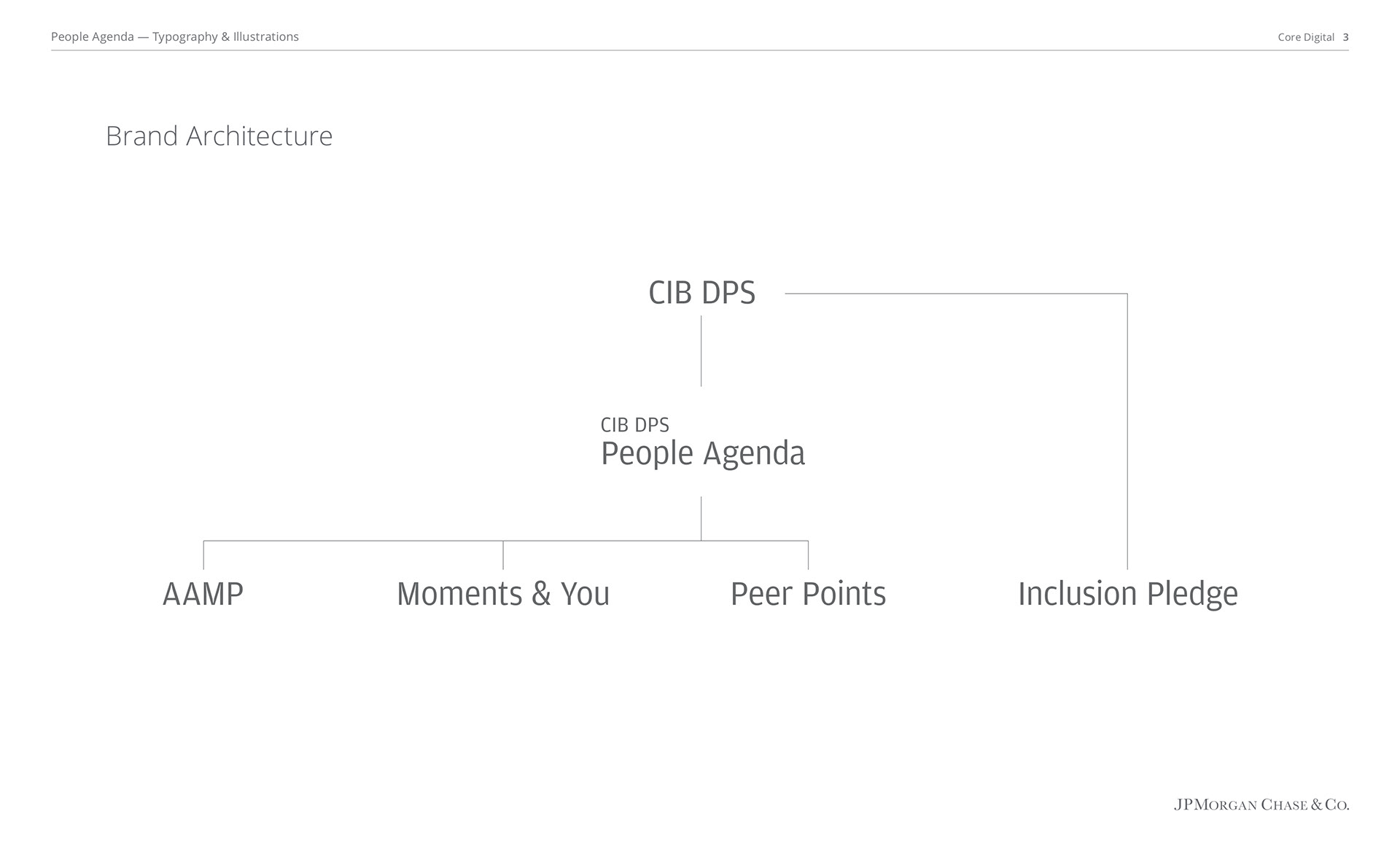Click the Moments & You label

coord(503,594)
